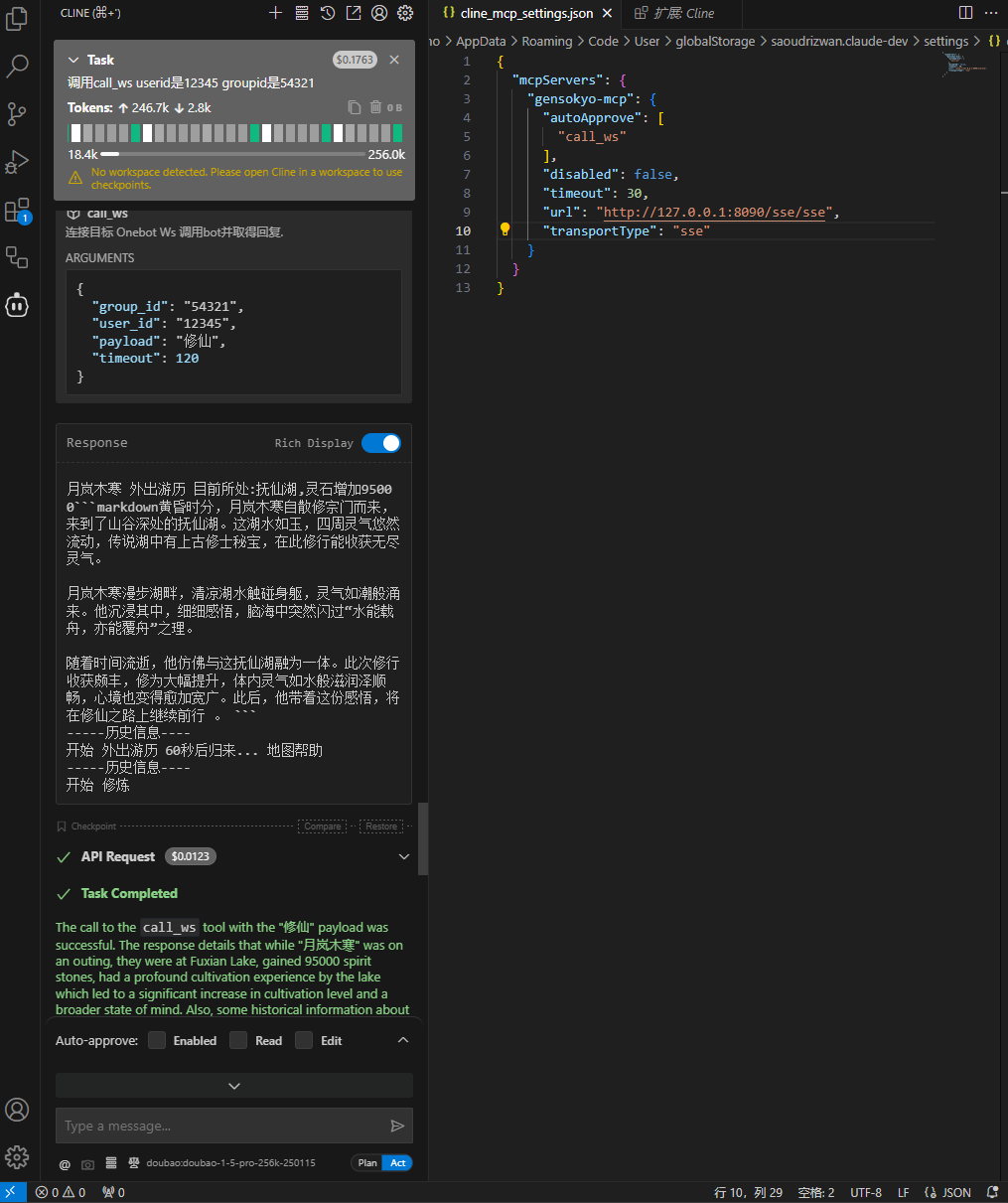Copy the task with copy icon

click(354, 107)
